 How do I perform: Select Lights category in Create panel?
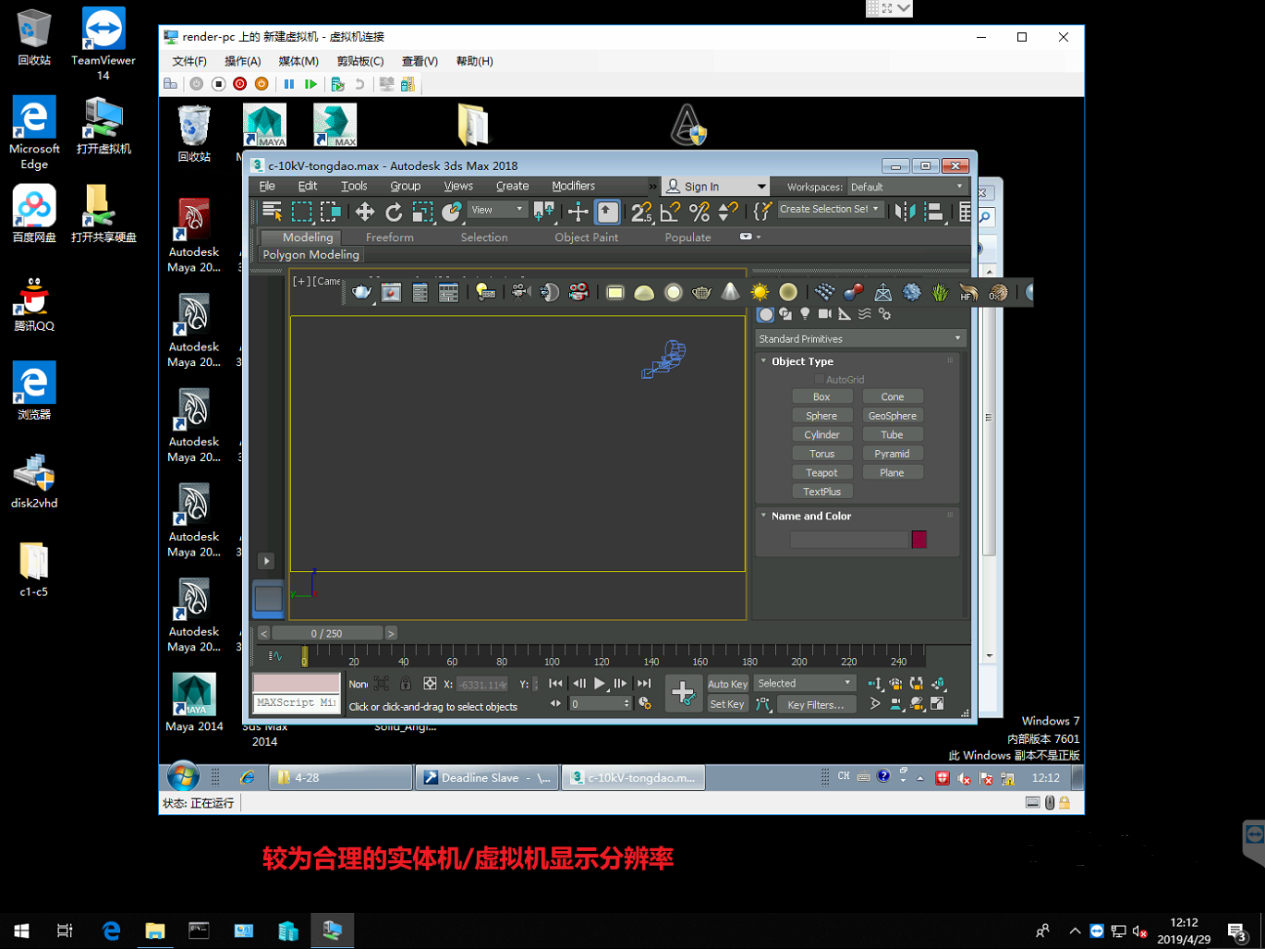click(x=805, y=314)
